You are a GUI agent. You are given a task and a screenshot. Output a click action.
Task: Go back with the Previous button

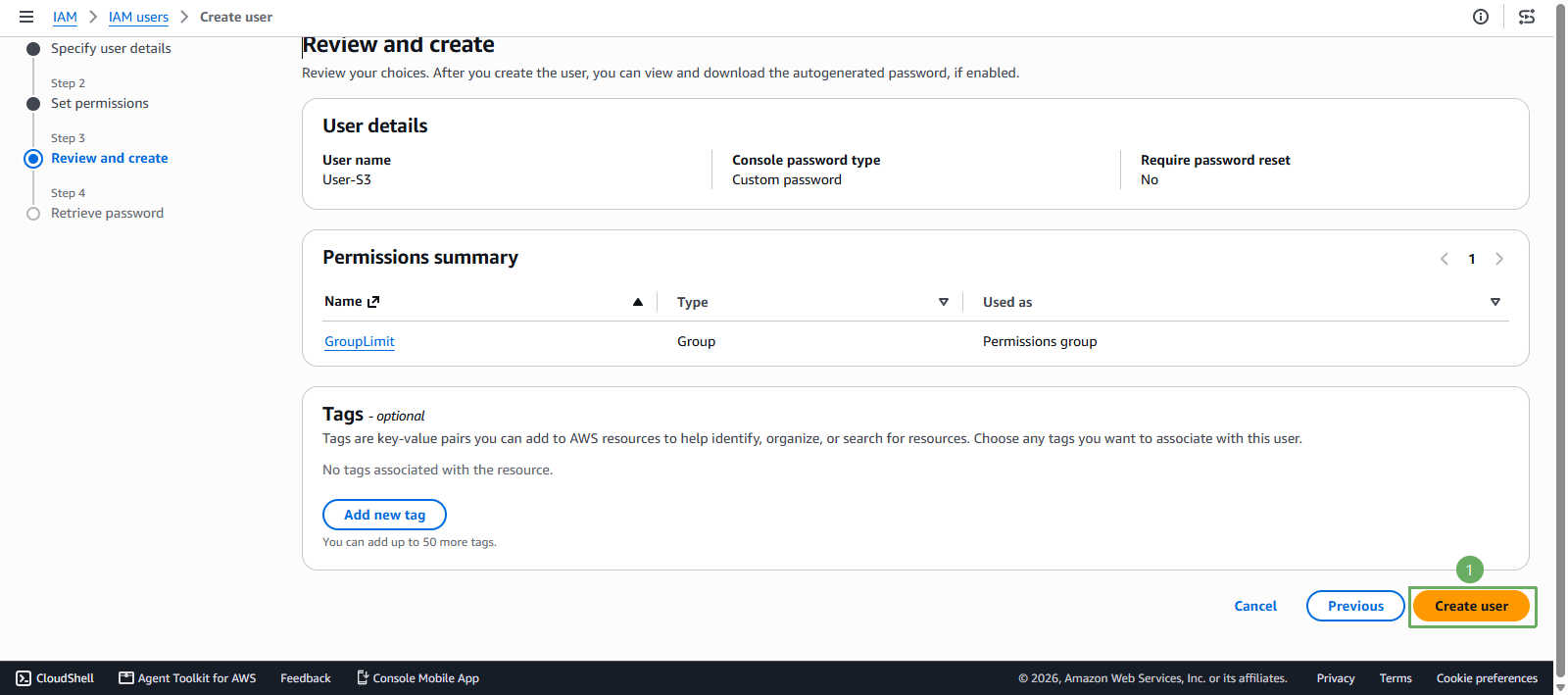click(1355, 606)
